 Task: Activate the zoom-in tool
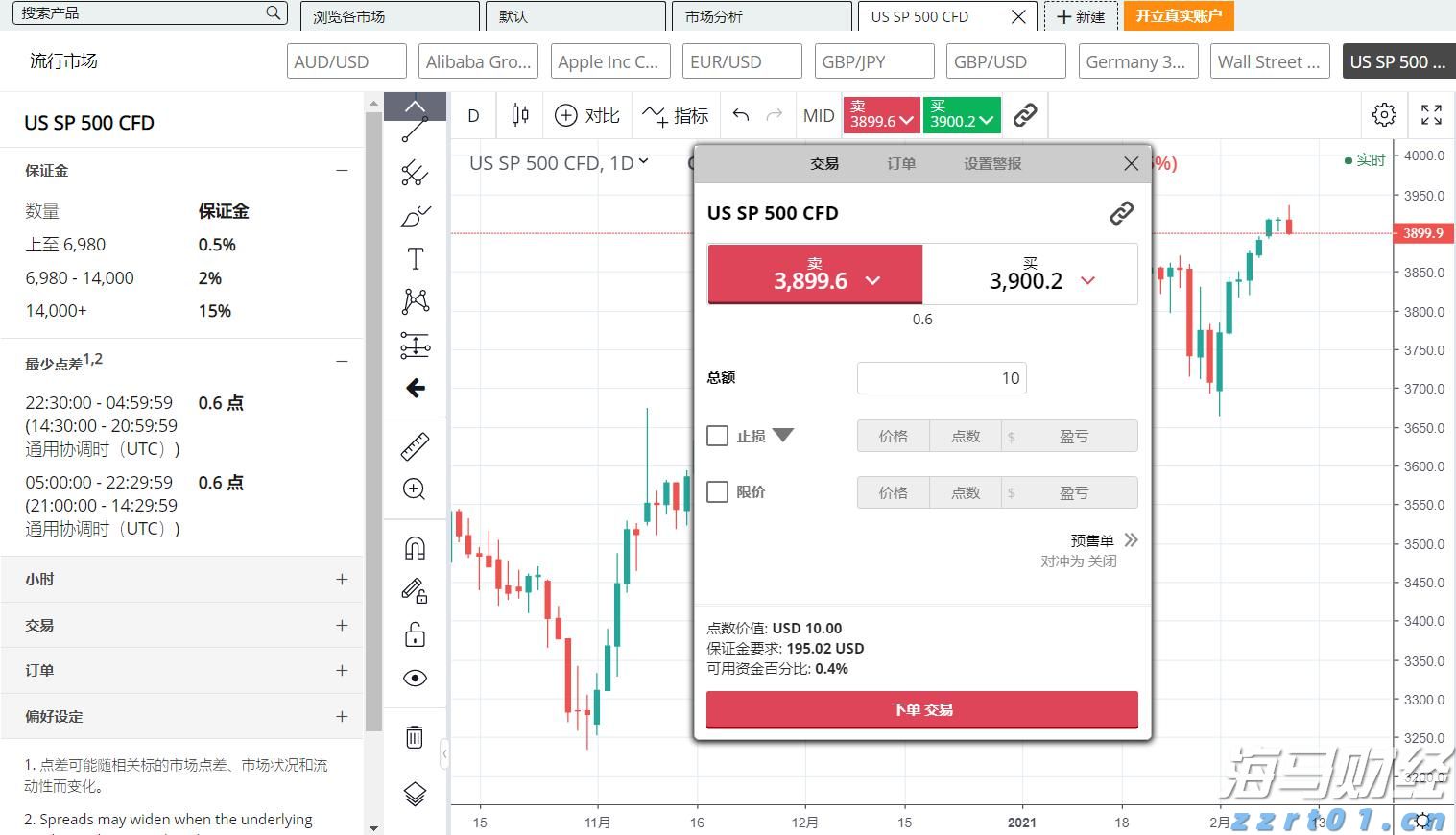tap(415, 489)
